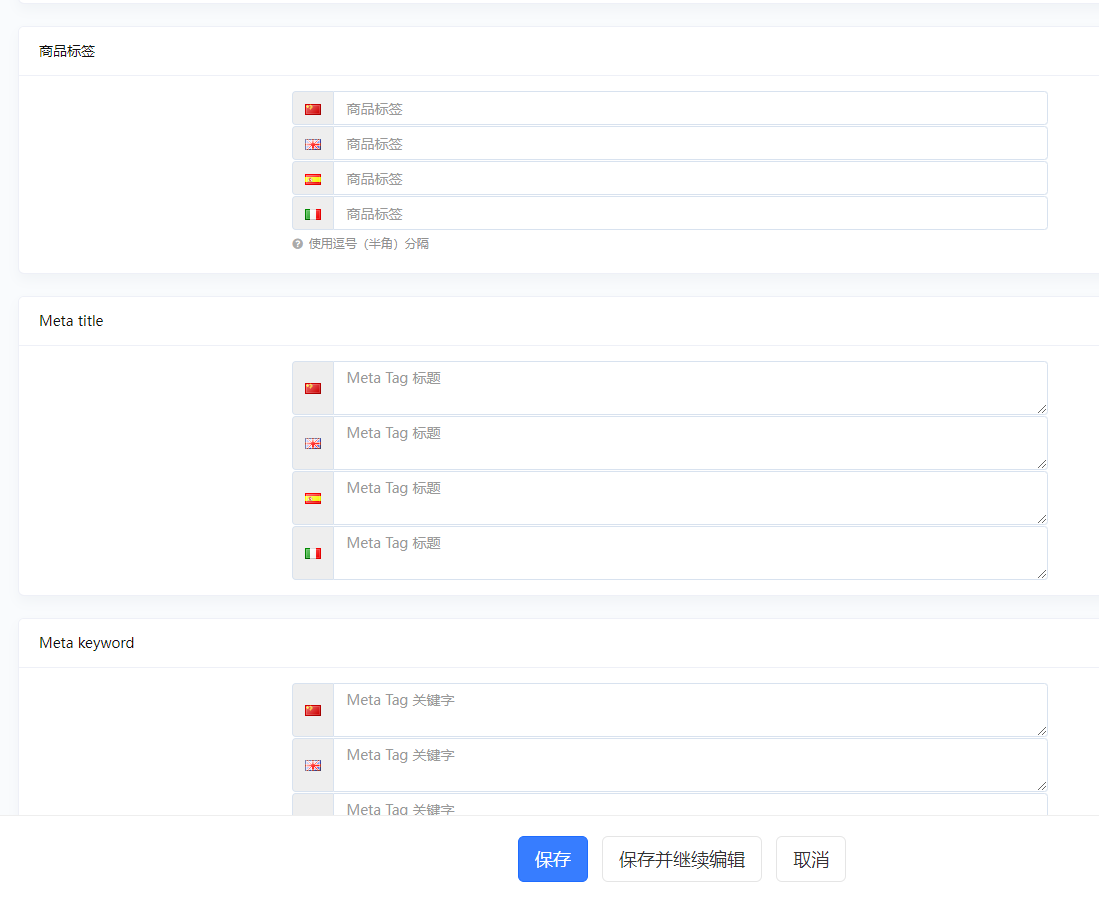The width and height of the screenshot is (1099, 897).
Task: Click the 保存并继续编辑 button
Action: pyautogui.click(x=682, y=859)
